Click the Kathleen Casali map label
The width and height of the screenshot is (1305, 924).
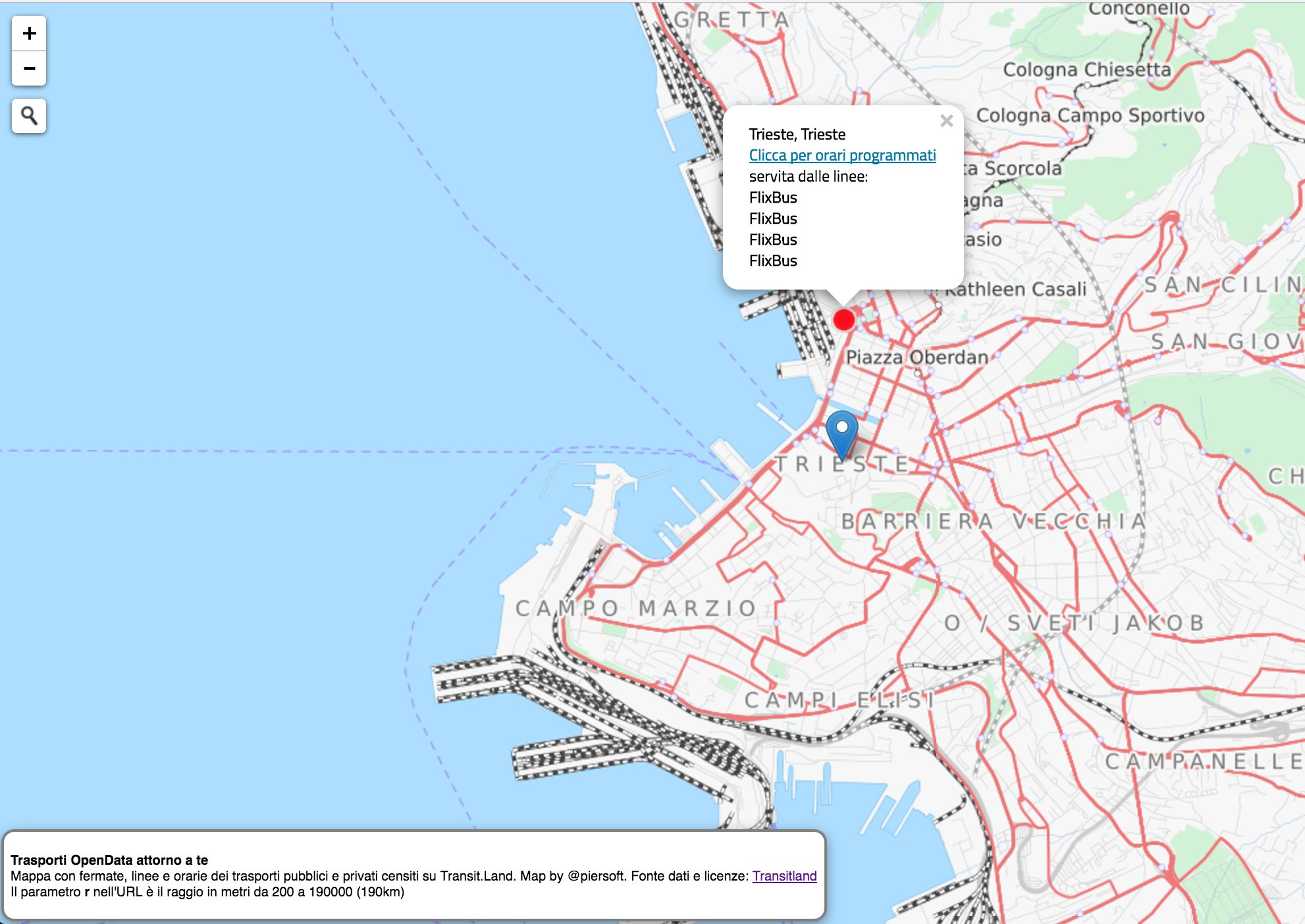coord(1015,289)
